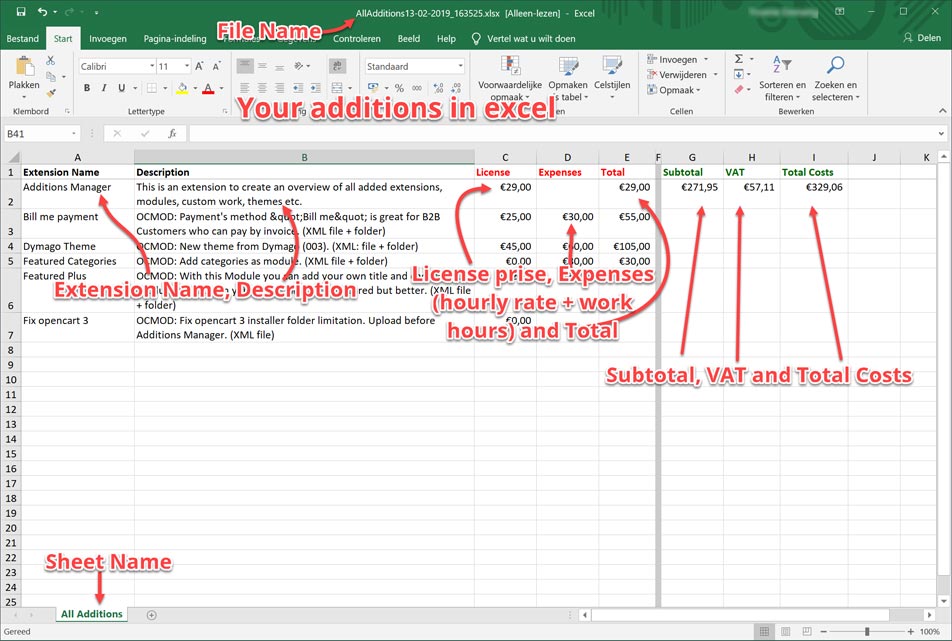Toggle wrap text button
This screenshot has height=641, width=952.
click(337, 66)
